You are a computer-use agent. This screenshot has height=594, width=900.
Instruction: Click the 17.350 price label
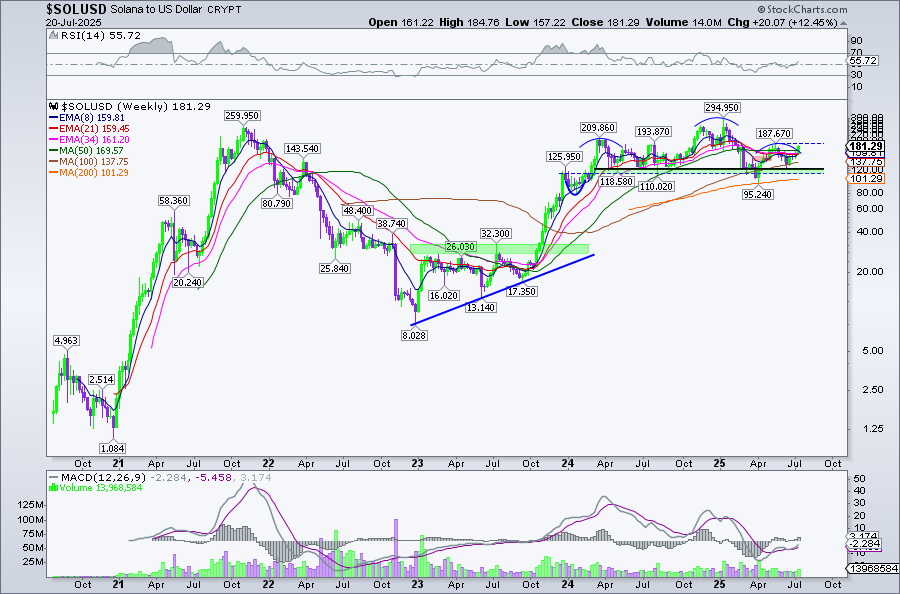click(521, 292)
